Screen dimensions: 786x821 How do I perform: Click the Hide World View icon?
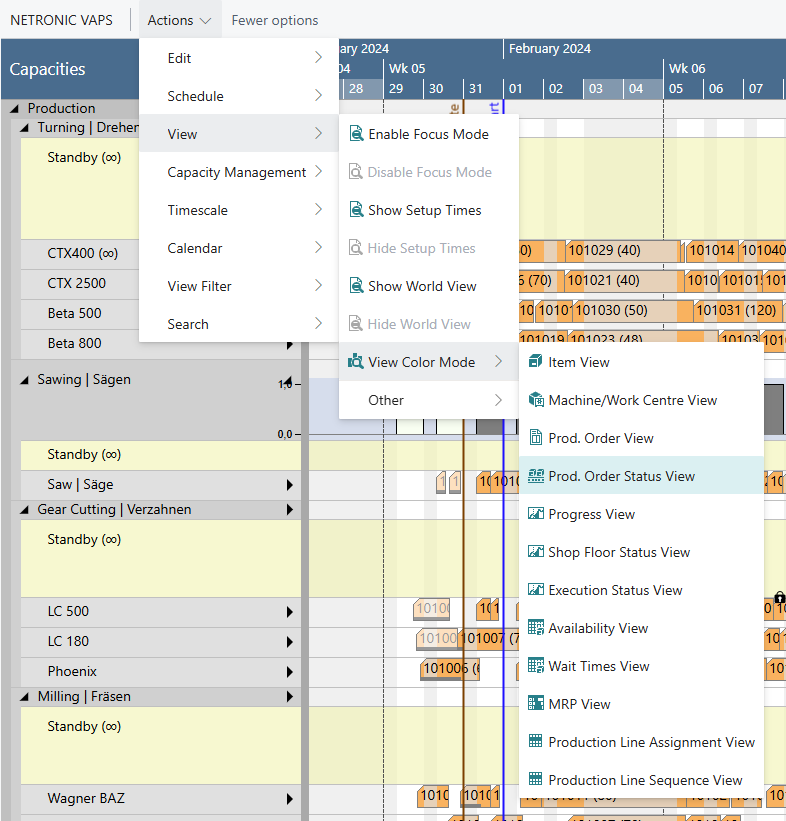point(356,324)
